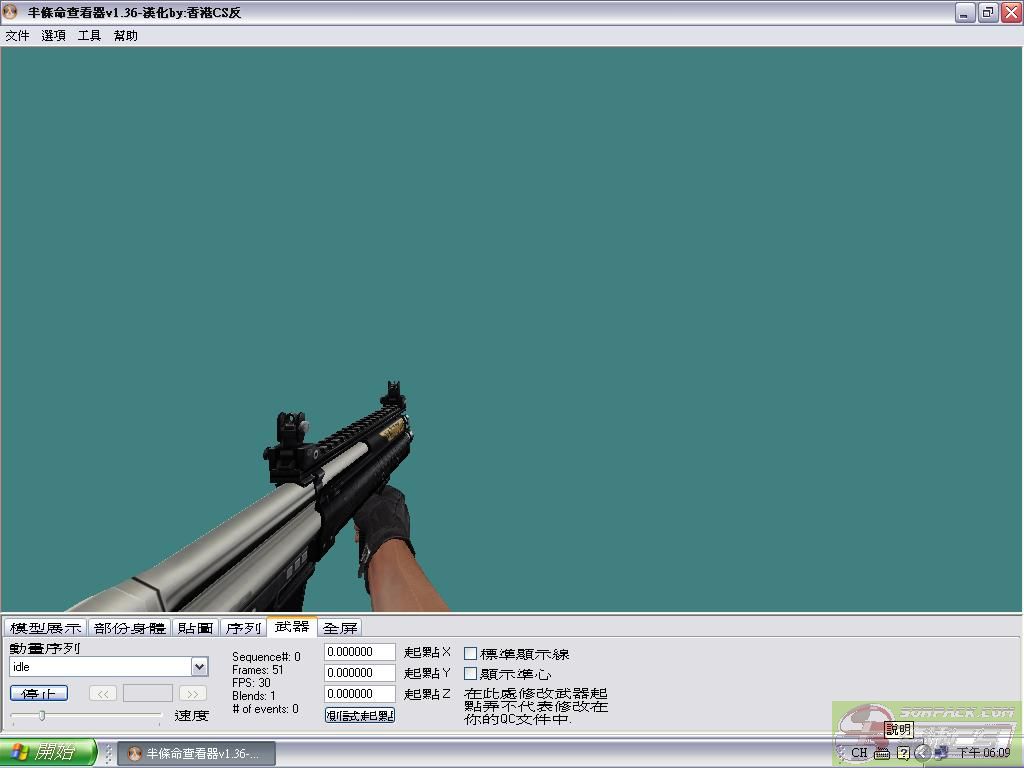Open the 選項 Options menu

click(53, 36)
